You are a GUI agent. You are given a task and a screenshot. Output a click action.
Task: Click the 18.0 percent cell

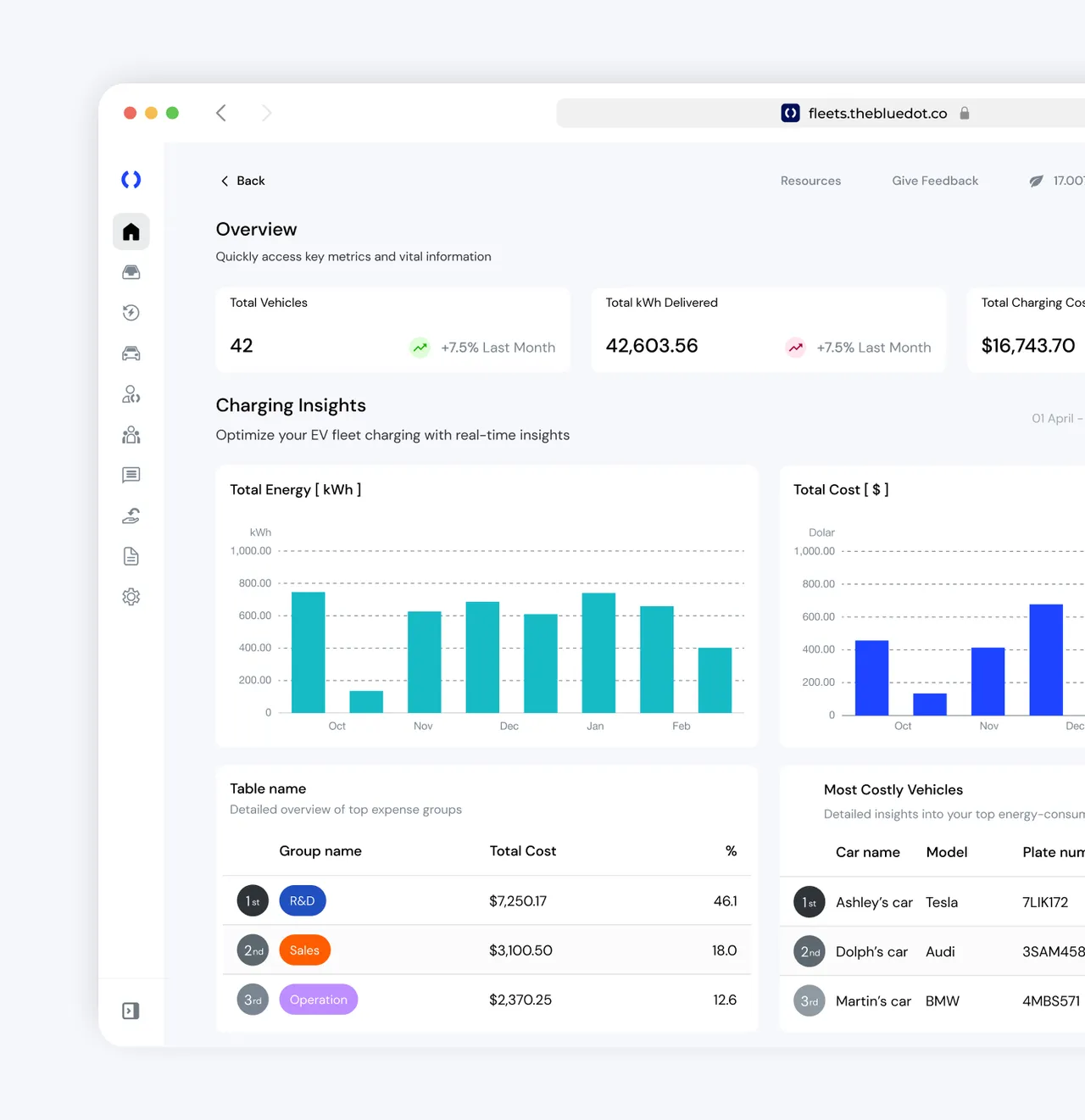pos(725,950)
